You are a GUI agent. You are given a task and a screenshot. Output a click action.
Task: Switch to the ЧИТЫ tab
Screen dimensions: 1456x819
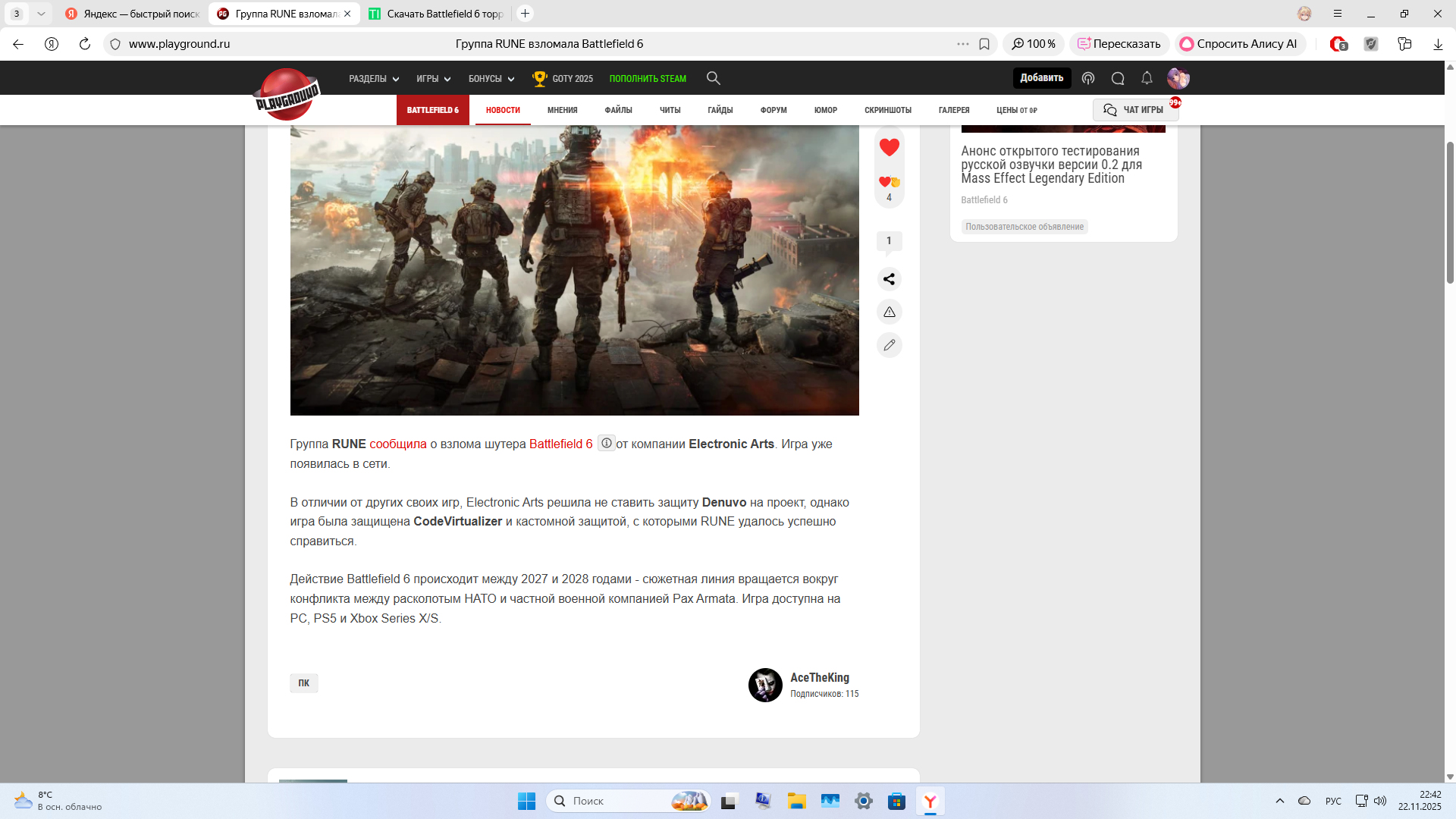[x=670, y=110]
